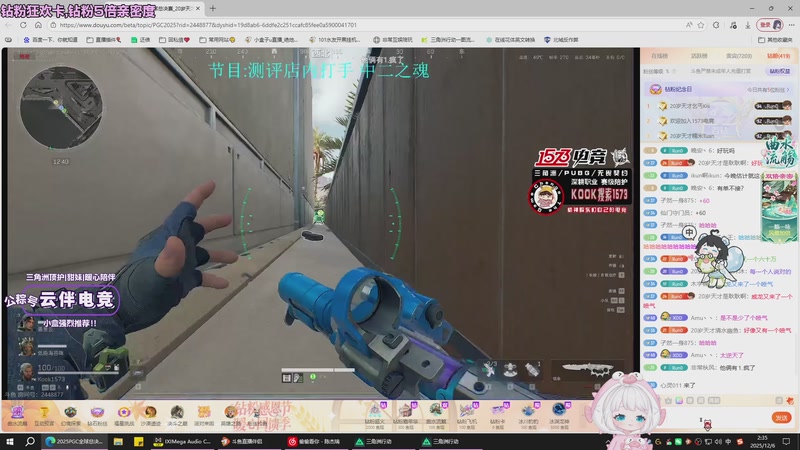Viewport: 800px width, 450px height.
Task: Click the chat message 好玩吗
Action: (726, 151)
